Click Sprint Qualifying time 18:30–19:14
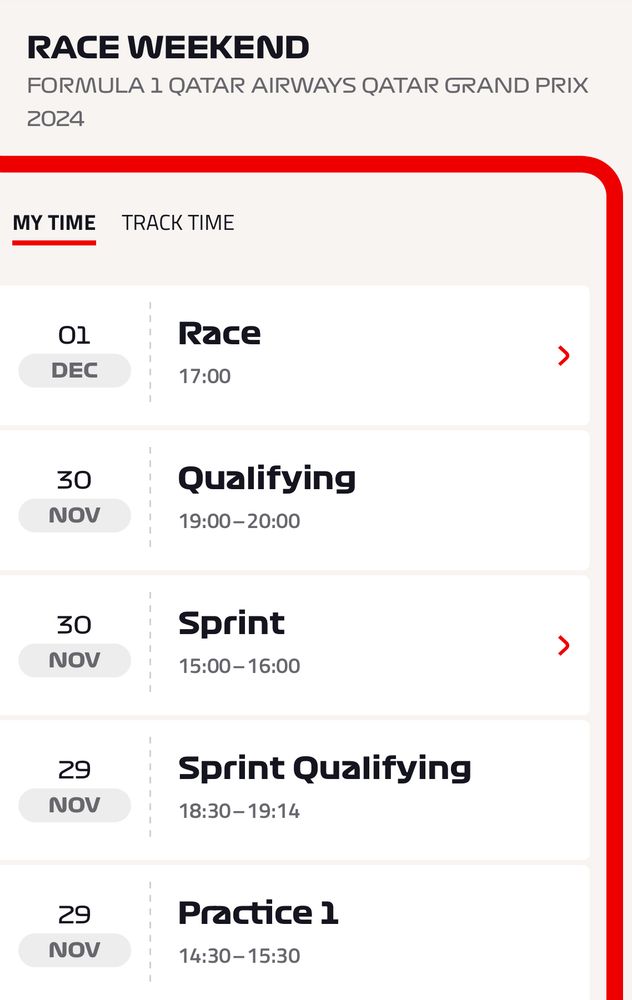Viewport: 632px width, 1000px height. (239, 811)
